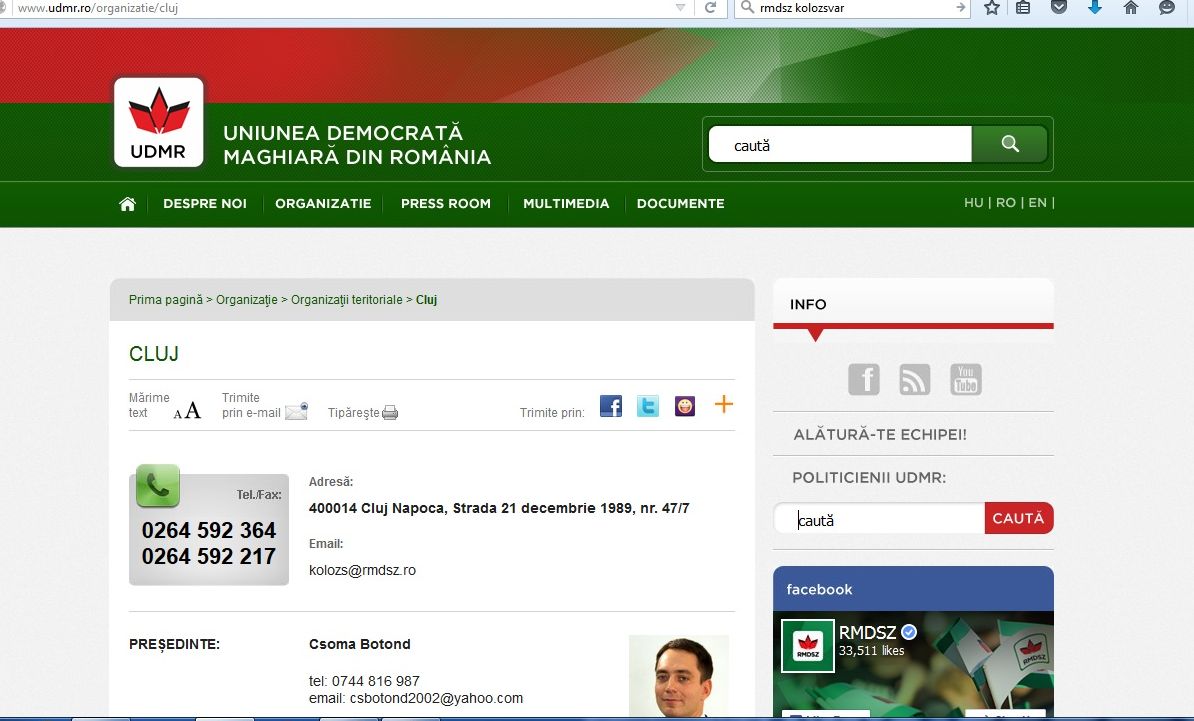Click the browser home icon

click(1131, 8)
